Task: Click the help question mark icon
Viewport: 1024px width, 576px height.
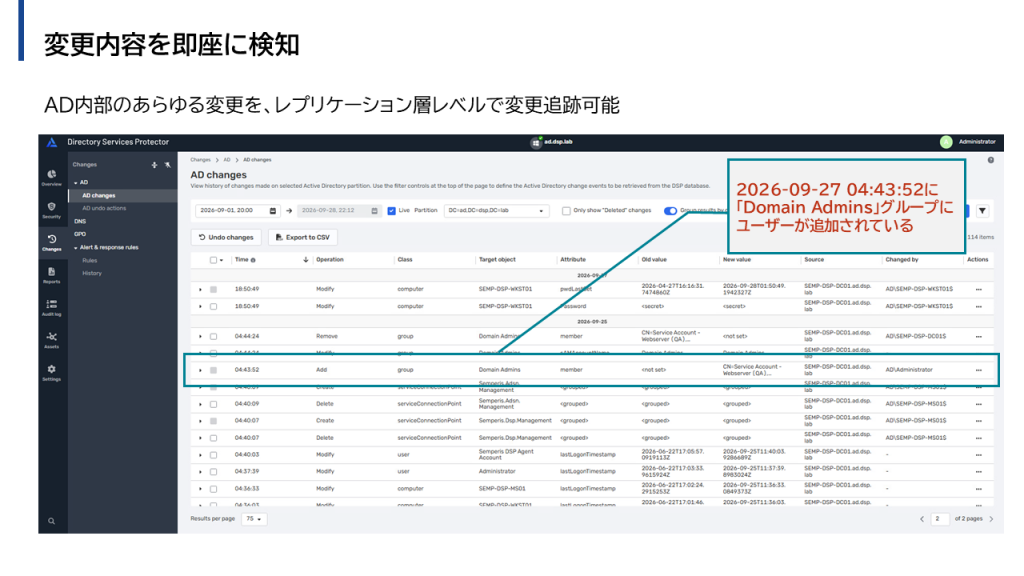Action: click(991, 160)
